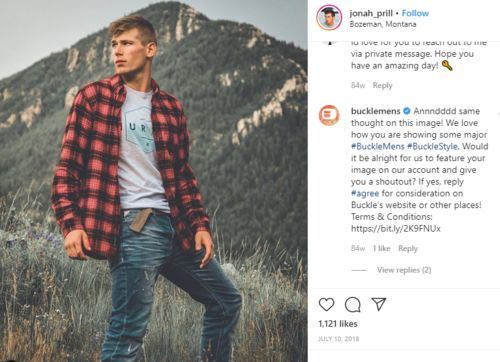The height and width of the screenshot is (362, 500).
Task: Show who gave 1 like on comment
Action: point(381,249)
